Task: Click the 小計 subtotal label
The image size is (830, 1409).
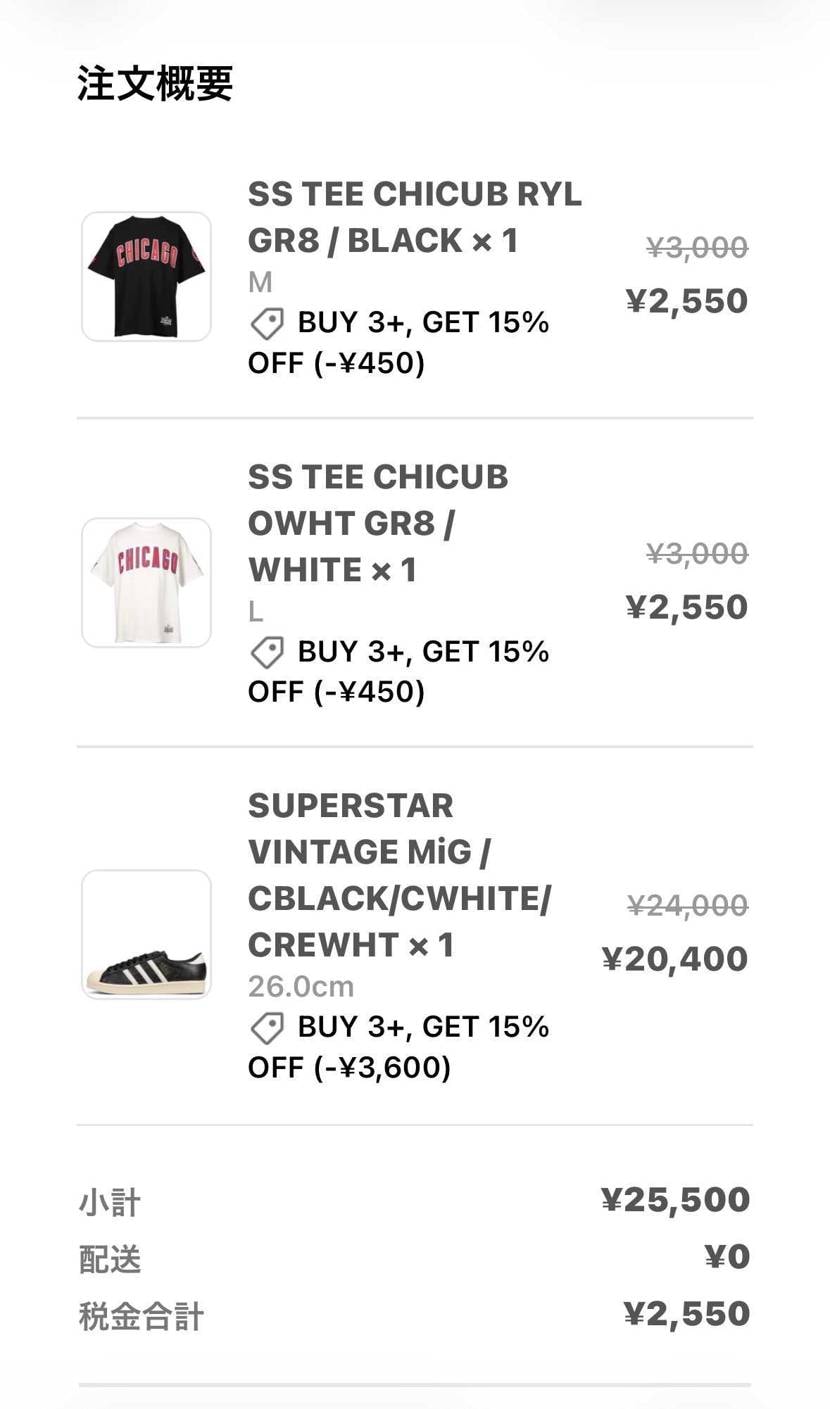Action: [109, 1202]
